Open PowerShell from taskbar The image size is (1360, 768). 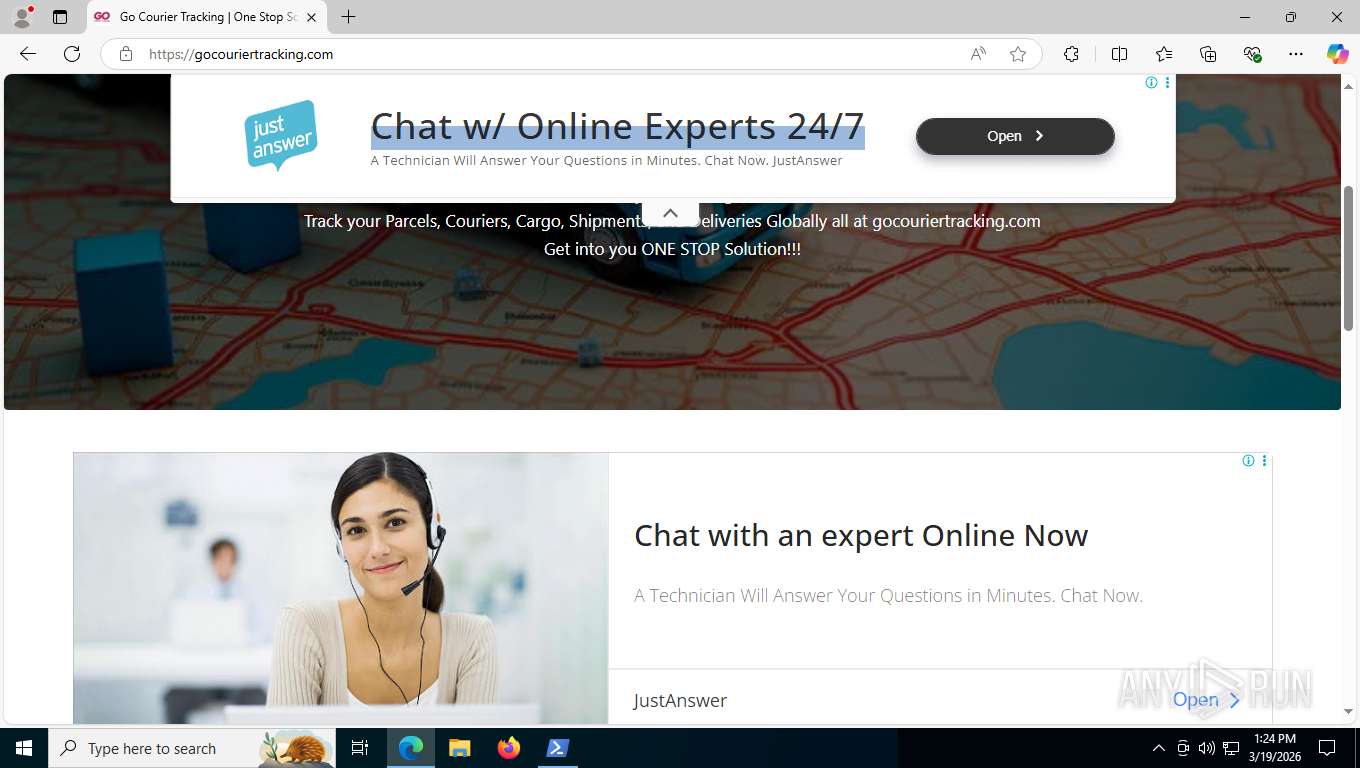(x=557, y=748)
